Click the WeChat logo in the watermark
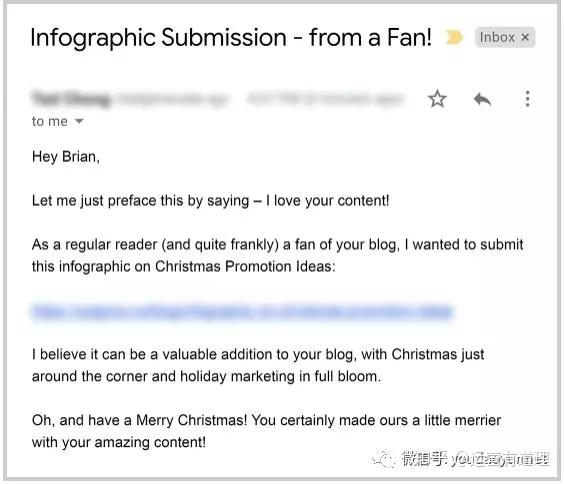 pyautogui.click(x=385, y=459)
